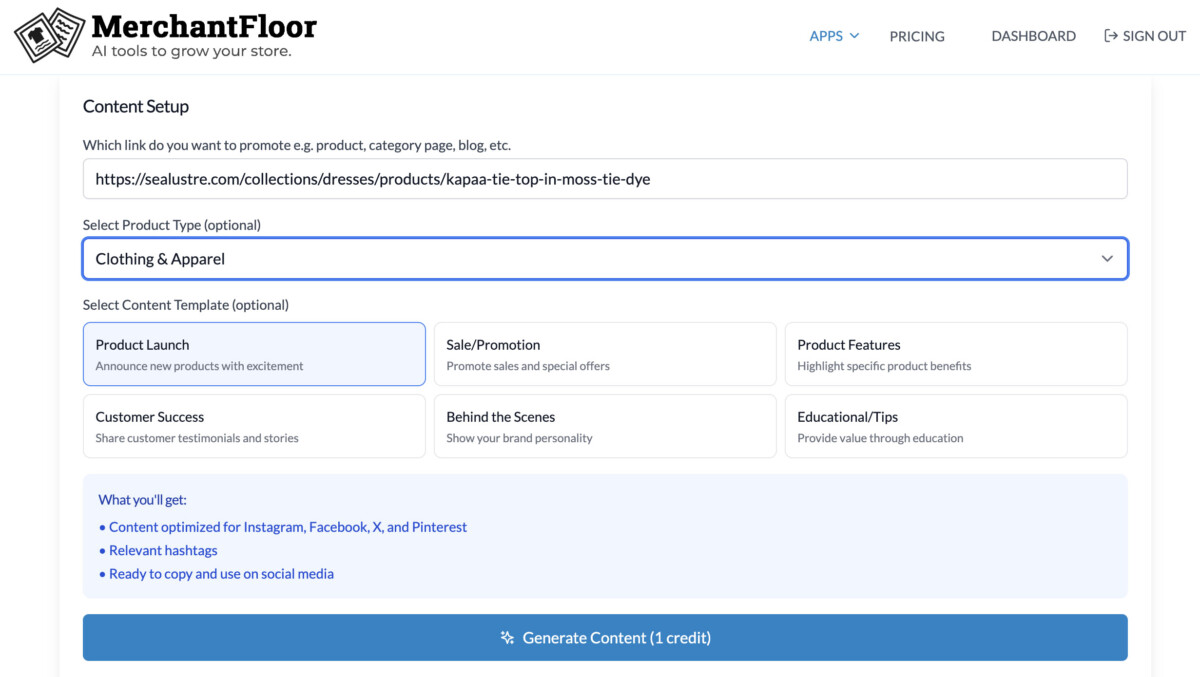Select the Behind the Scenes template
The width and height of the screenshot is (1200, 677).
tap(604, 426)
